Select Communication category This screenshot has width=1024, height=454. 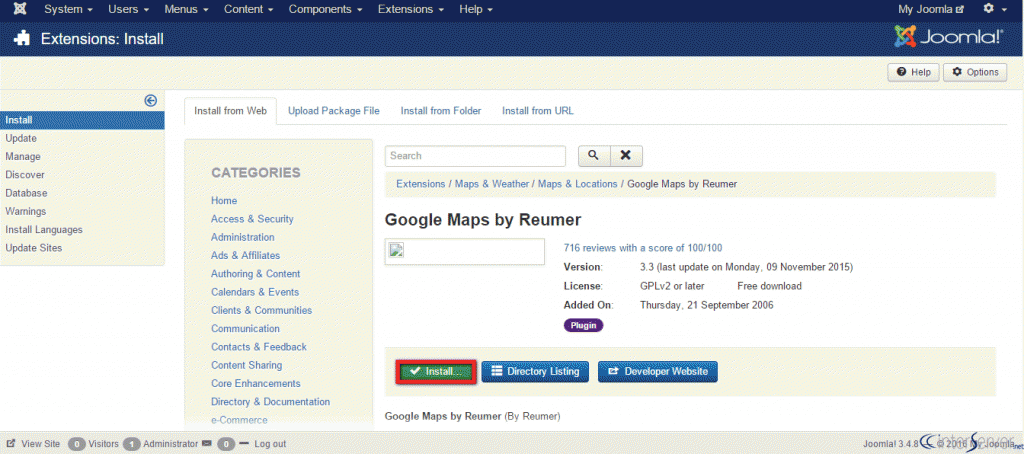245,329
